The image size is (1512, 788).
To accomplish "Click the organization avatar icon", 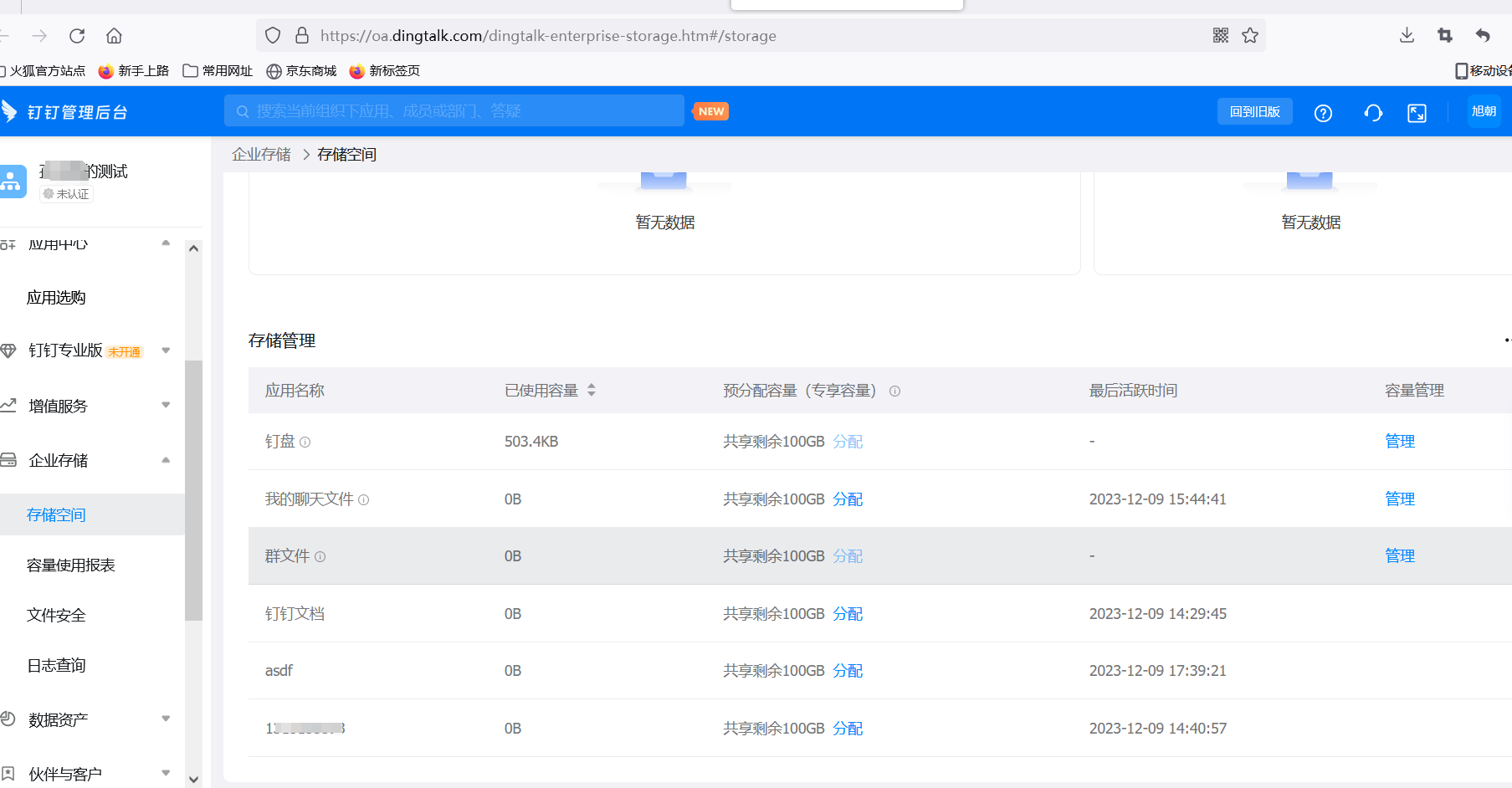I will coord(12,181).
